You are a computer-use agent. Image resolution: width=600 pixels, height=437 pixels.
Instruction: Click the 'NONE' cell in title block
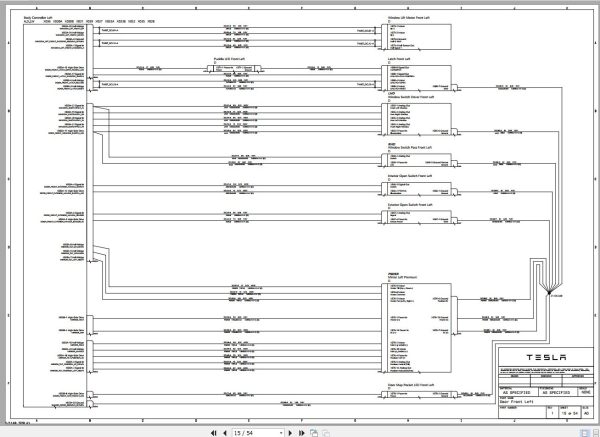click(x=585, y=392)
